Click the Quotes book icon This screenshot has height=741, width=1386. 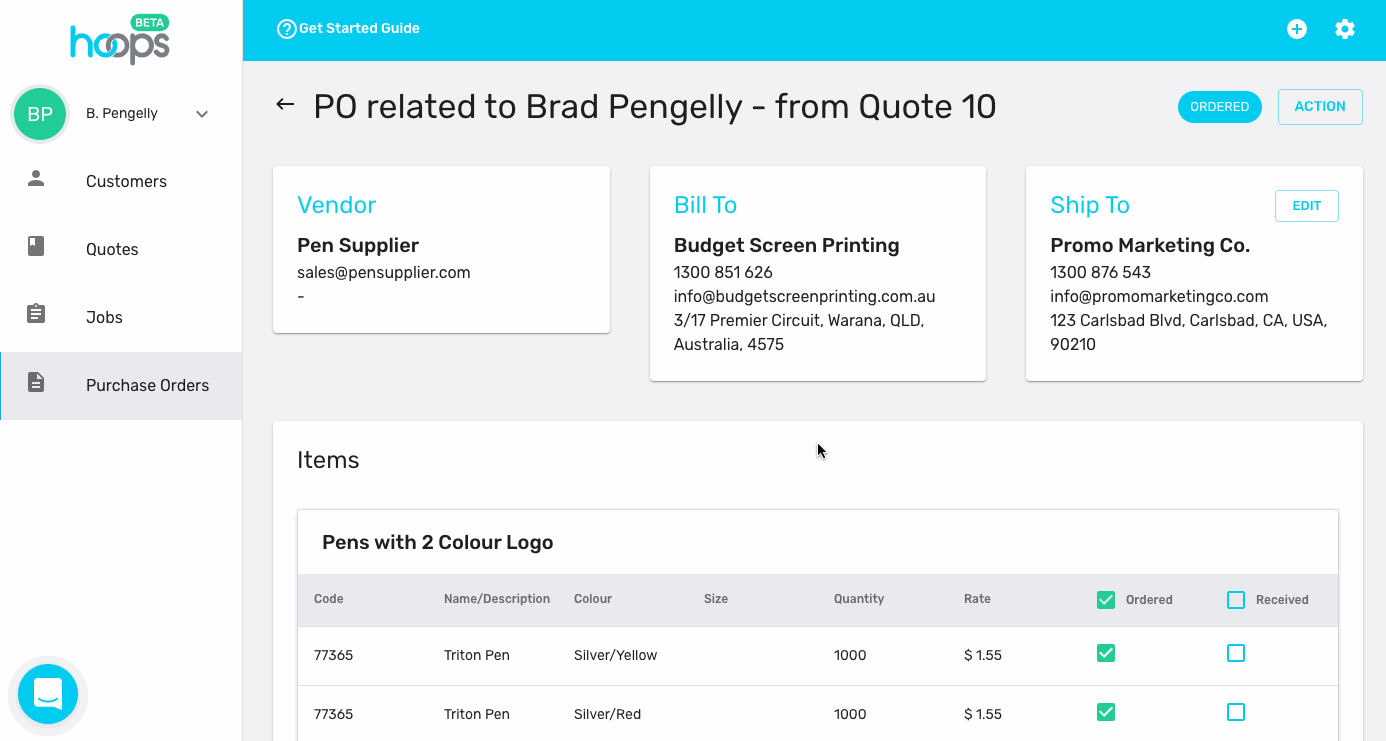(36, 247)
